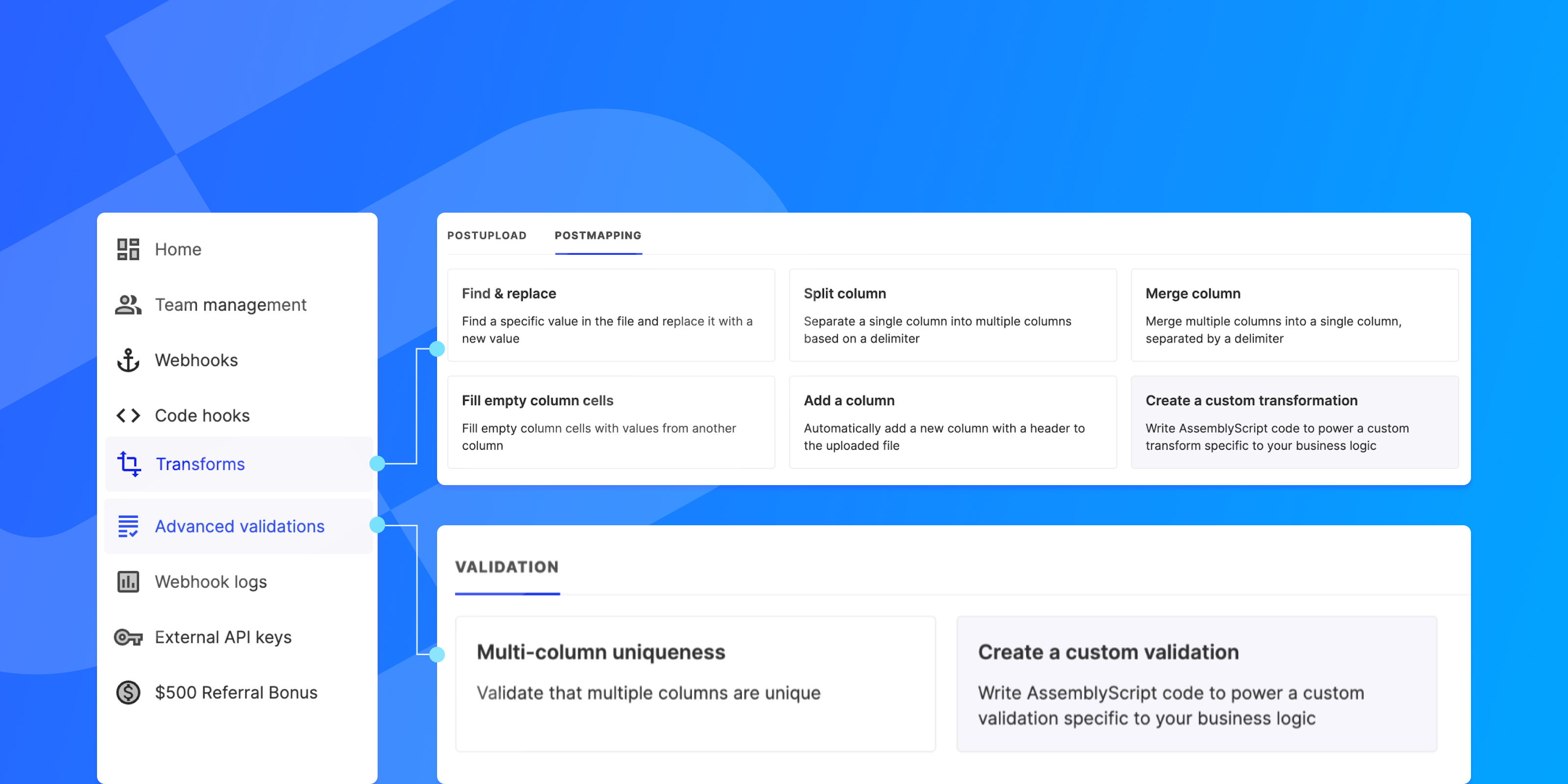Click the VALIDATION tab
Screen dimensions: 1568x784
[507, 567]
